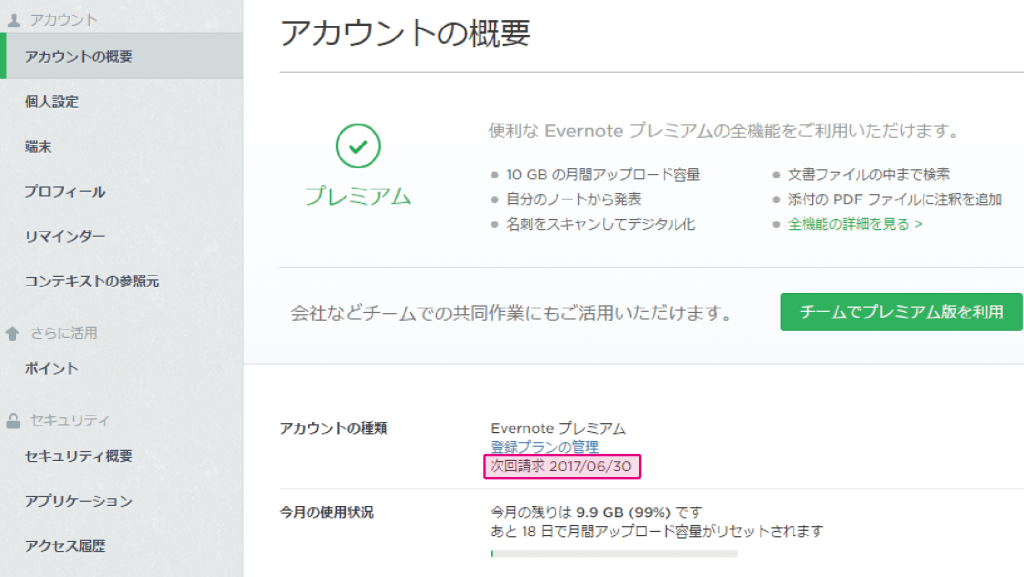This screenshot has width=1024, height=577.
Task: Click the up-arrow icon beside さらに活用
Action: (12, 334)
